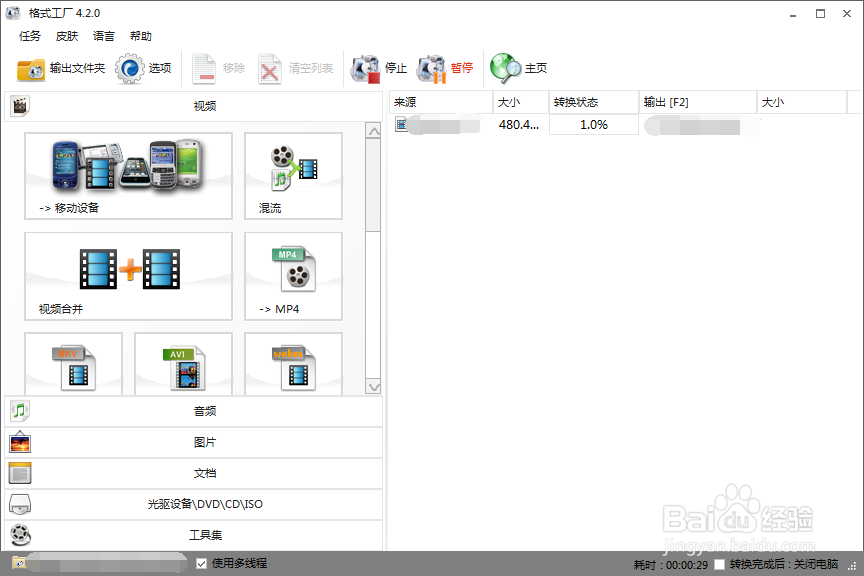Select the 混流 mux tool
This screenshot has width=864, height=576.
coord(293,176)
